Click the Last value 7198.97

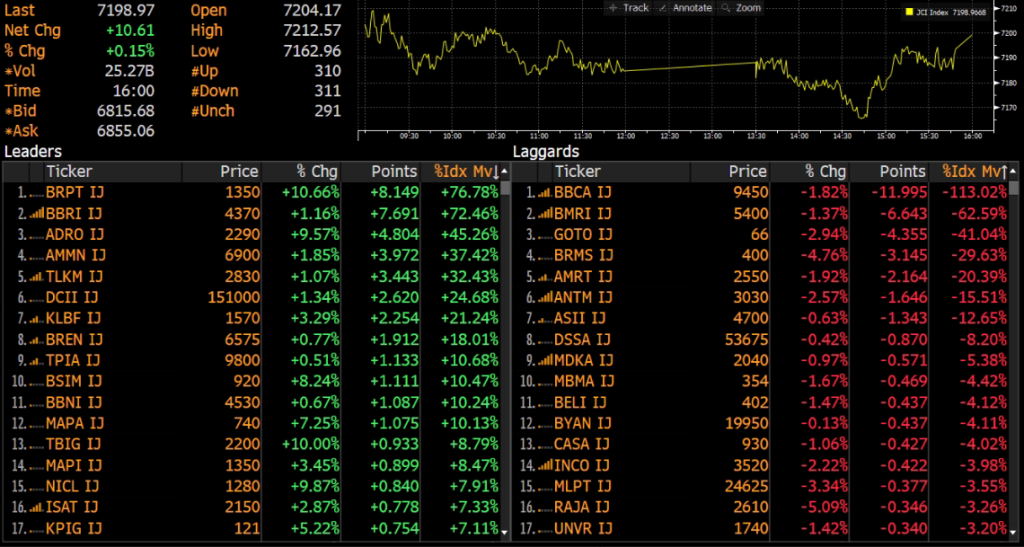pyautogui.click(x=125, y=10)
